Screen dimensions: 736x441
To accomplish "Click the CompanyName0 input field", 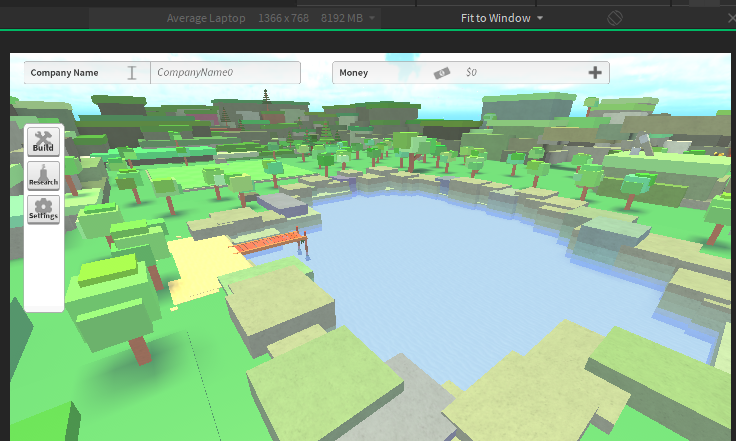I will click(x=225, y=72).
